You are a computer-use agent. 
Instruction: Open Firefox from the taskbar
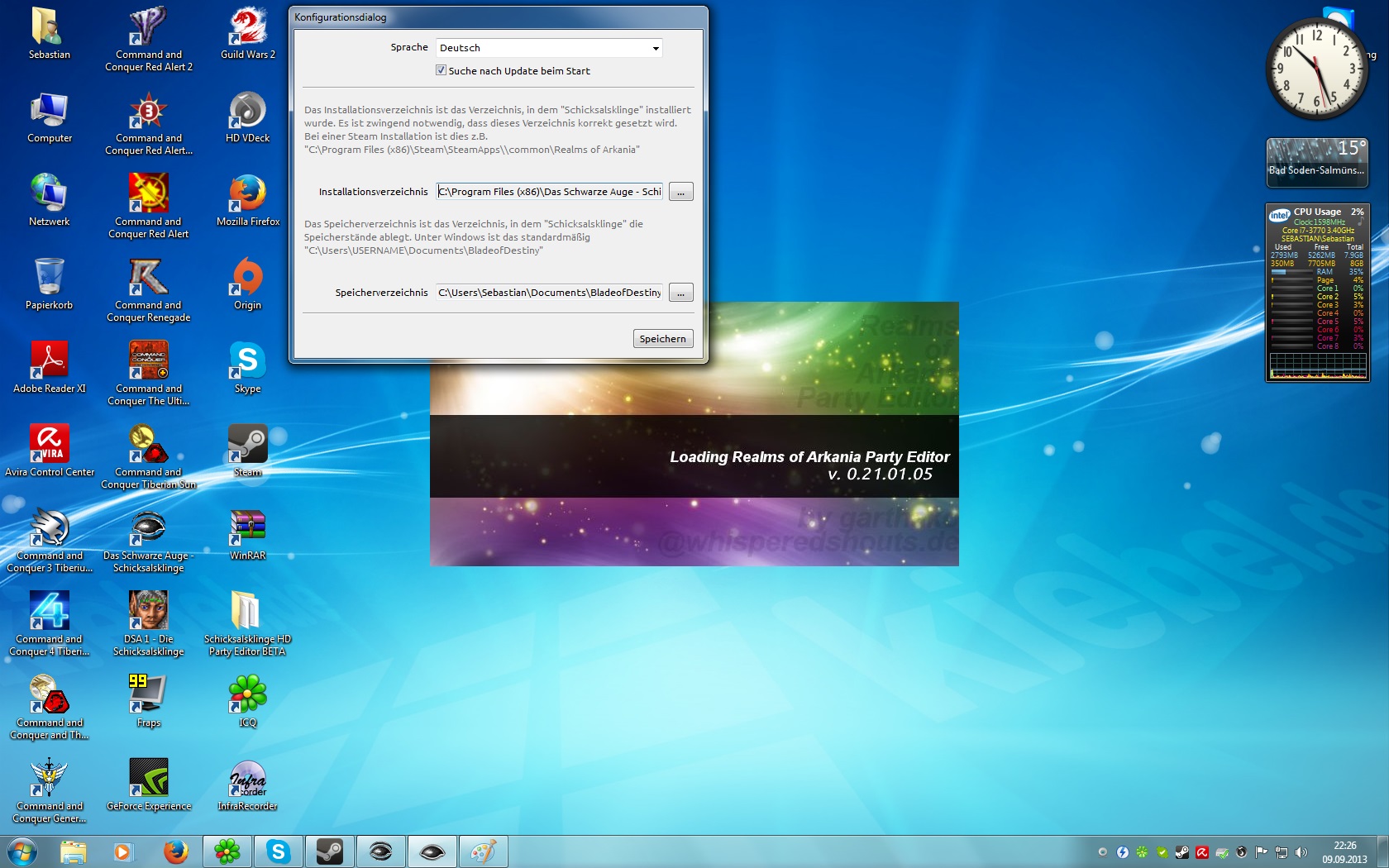174,851
